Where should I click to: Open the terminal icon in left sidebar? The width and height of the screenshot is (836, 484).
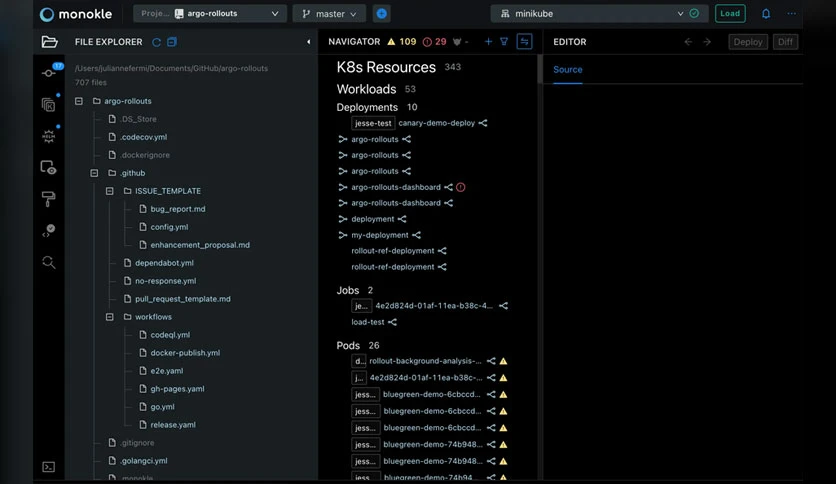tap(49, 467)
